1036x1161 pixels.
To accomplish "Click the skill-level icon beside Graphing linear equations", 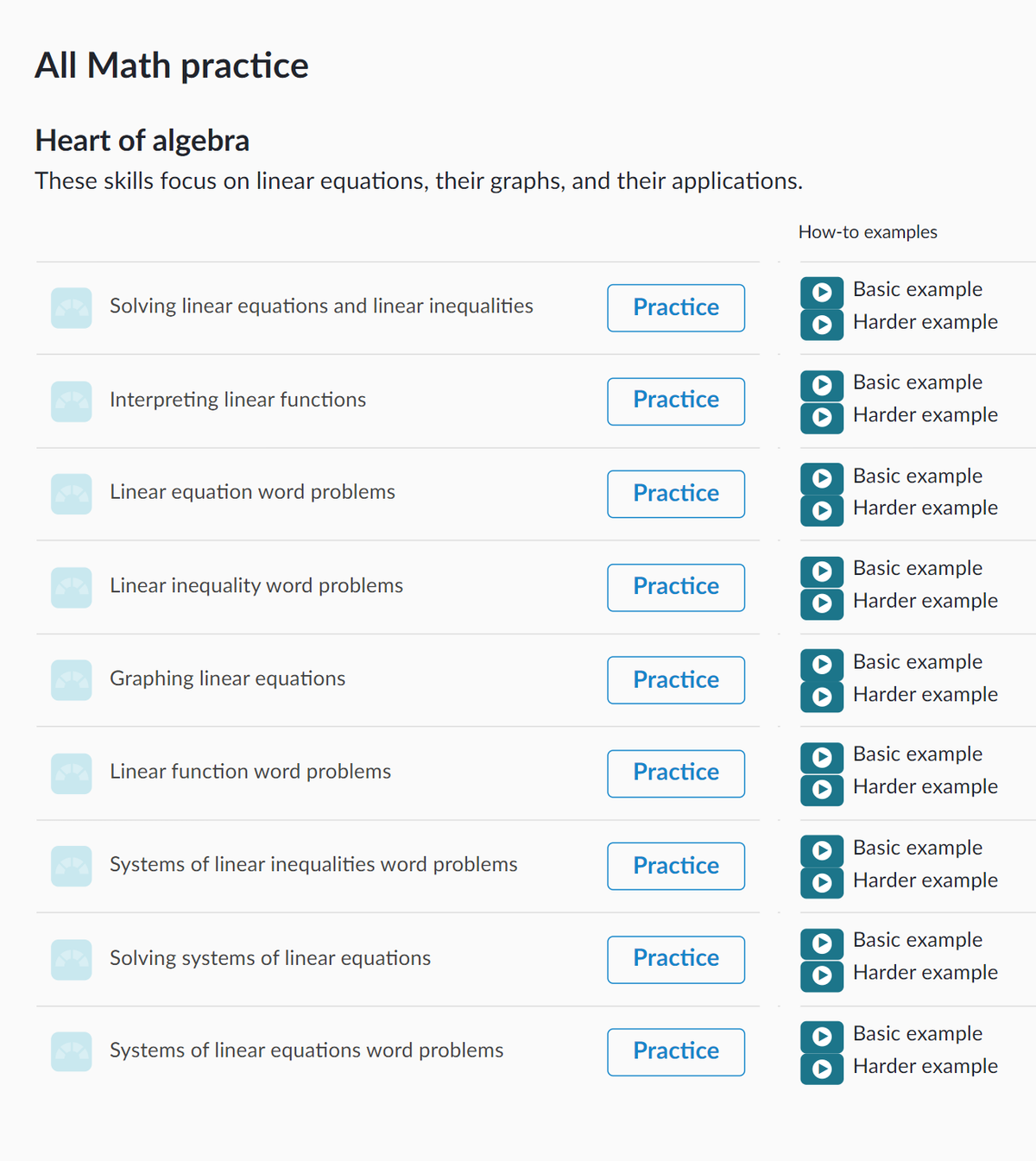I will click(72, 680).
